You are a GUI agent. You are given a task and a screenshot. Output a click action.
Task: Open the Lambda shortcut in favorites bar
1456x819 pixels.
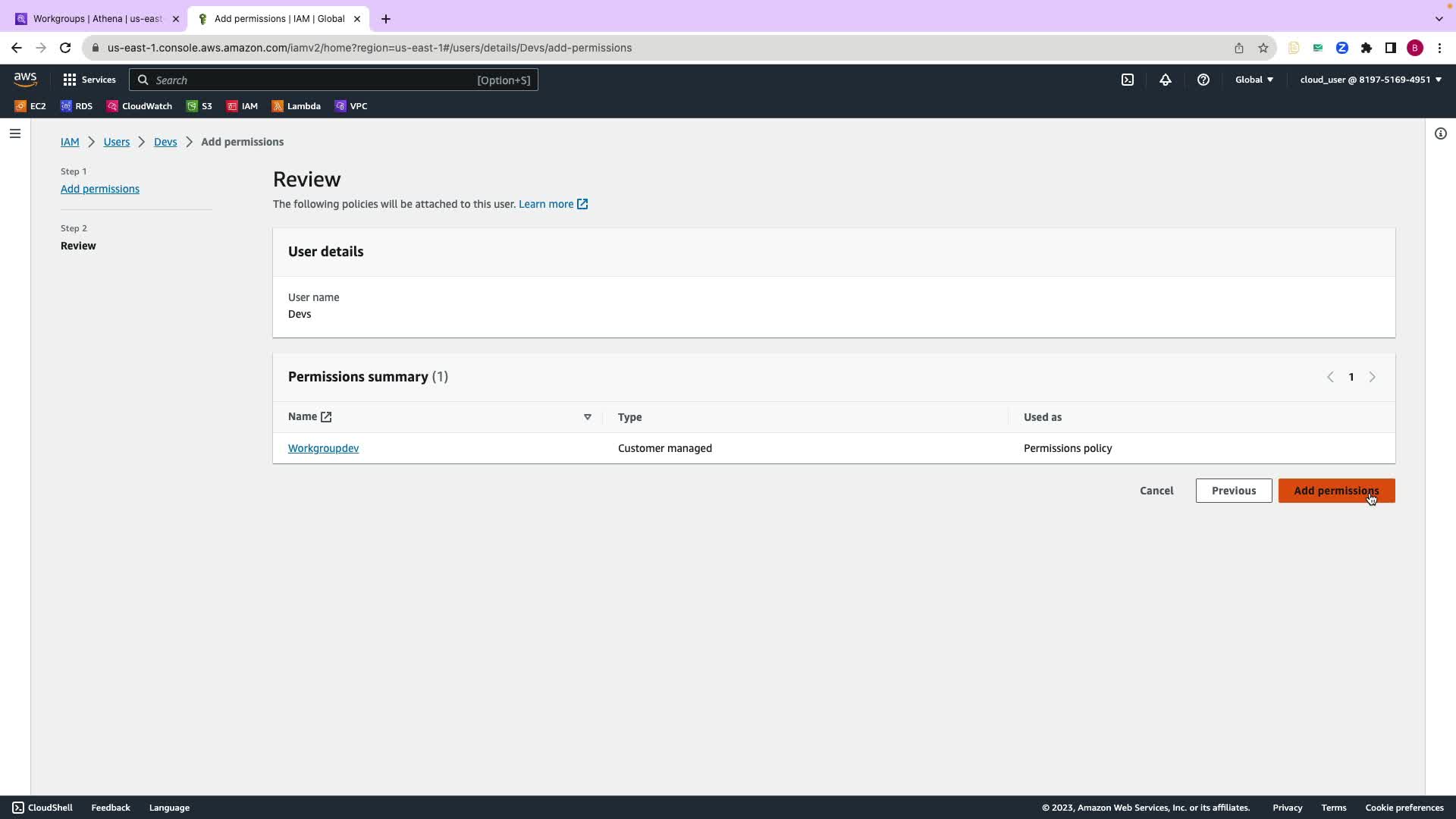pyautogui.click(x=297, y=106)
